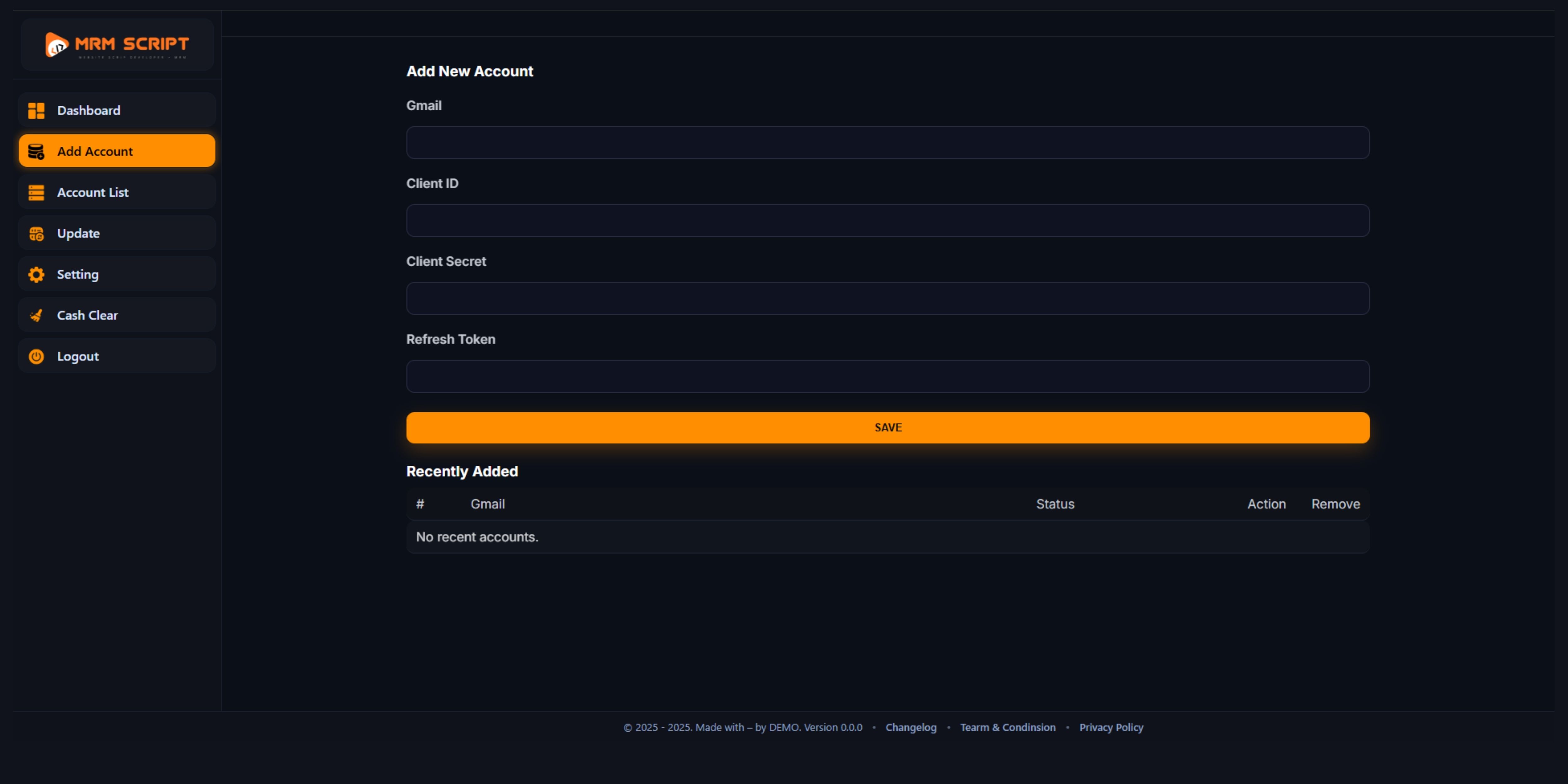This screenshot has width=1568, height=784.
Task: Click the Setting gear icon
Action: pyautogui.click(x=36, y=274)
